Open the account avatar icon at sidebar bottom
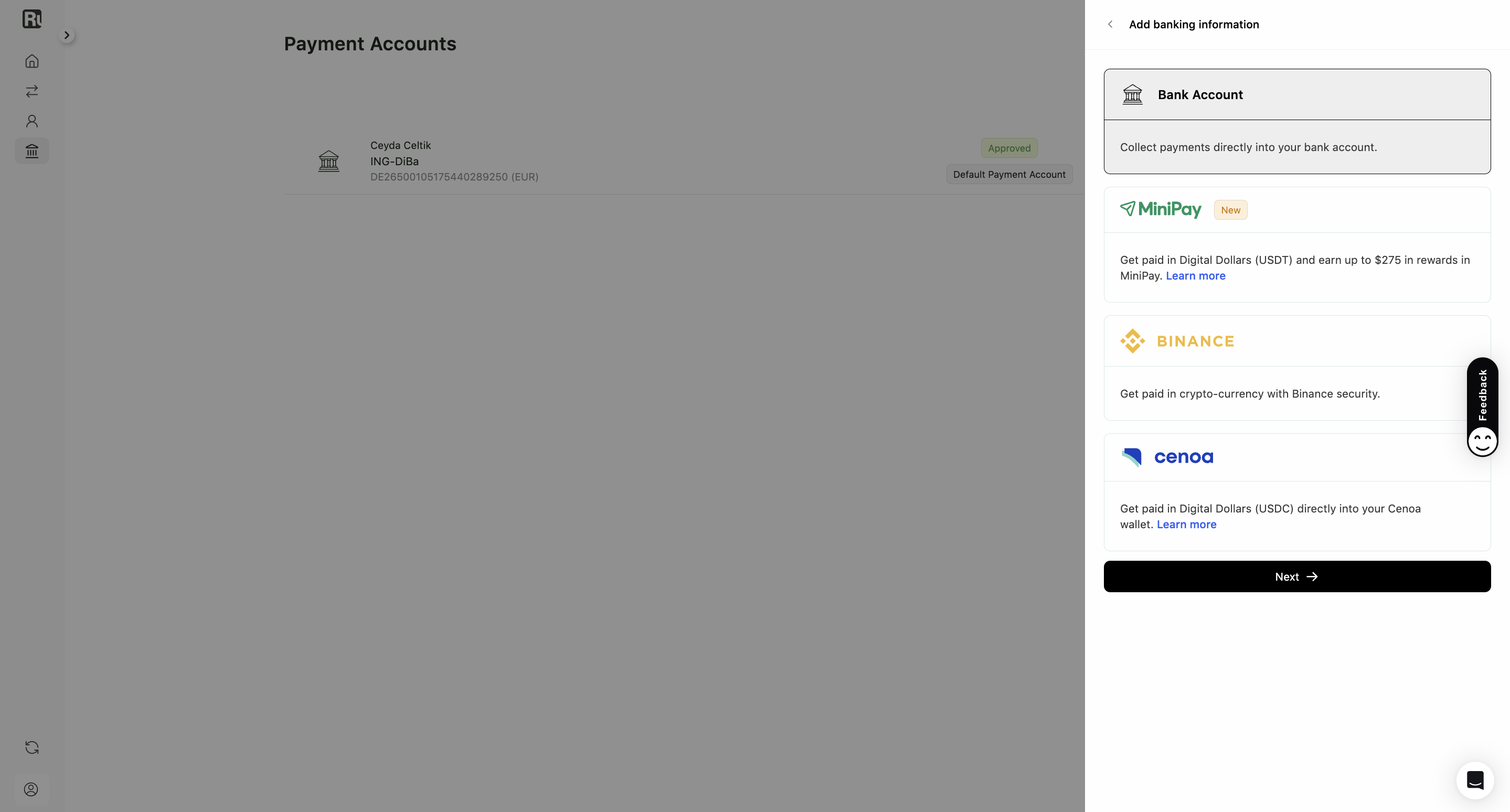This screenshot has height=812, width=1510. [31, 789]
